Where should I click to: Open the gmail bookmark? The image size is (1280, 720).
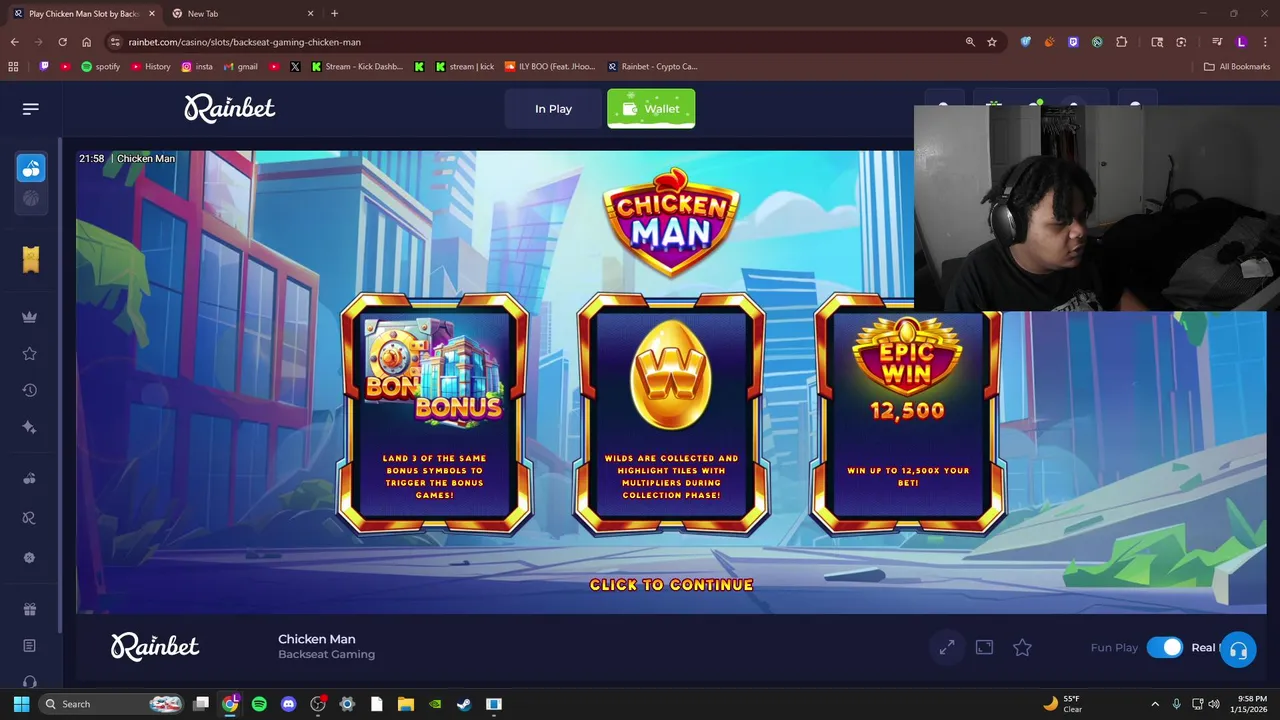click(241, 67)
